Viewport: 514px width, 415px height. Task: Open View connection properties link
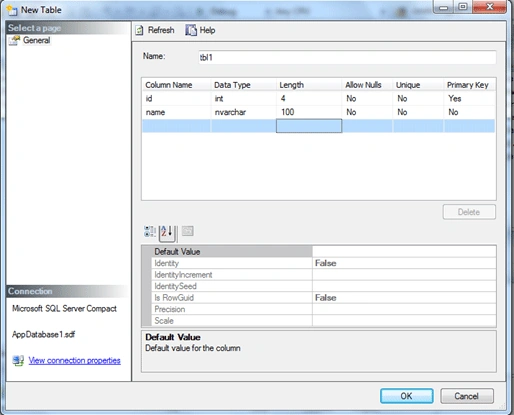point(74,360)
